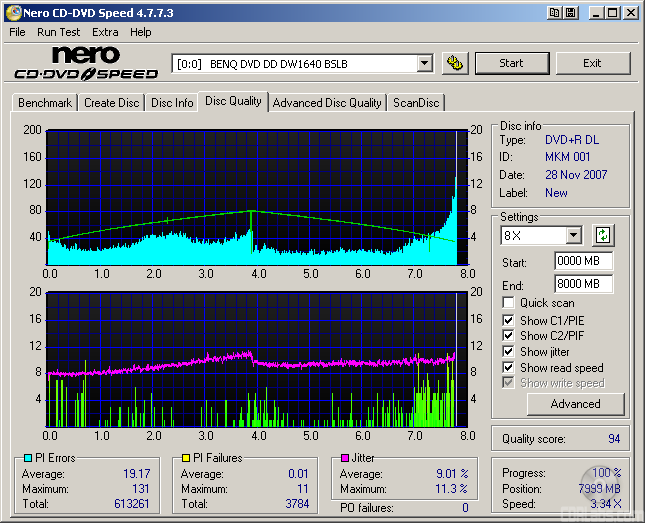Enable the Quick scan checkbox
The width and height of the screenshot is (645, 523).
pyautogui.click(x=509, y=303)
